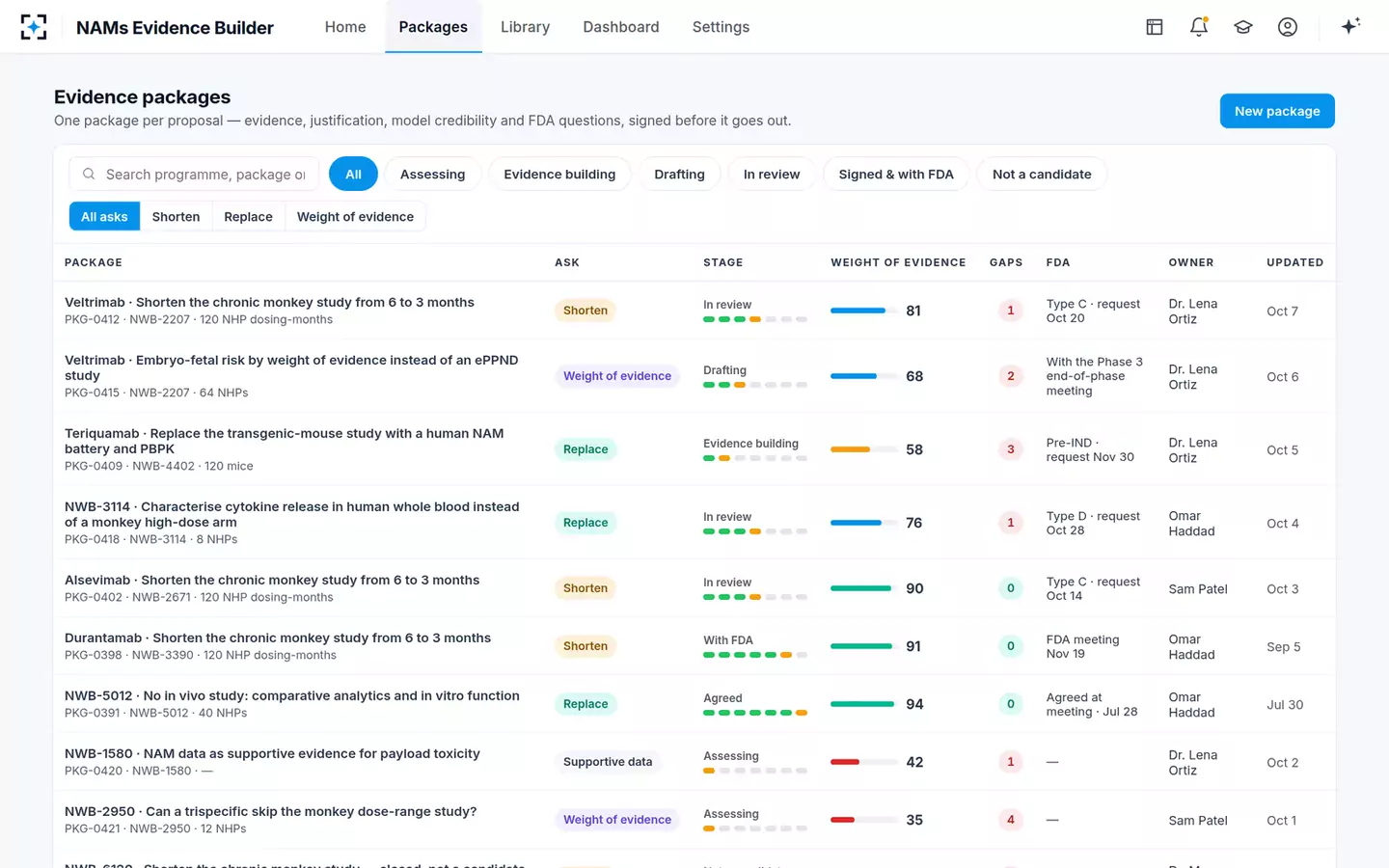Open Veltrimab embryo-fetal risk package

pyautogui.click(x=291, y=367)
